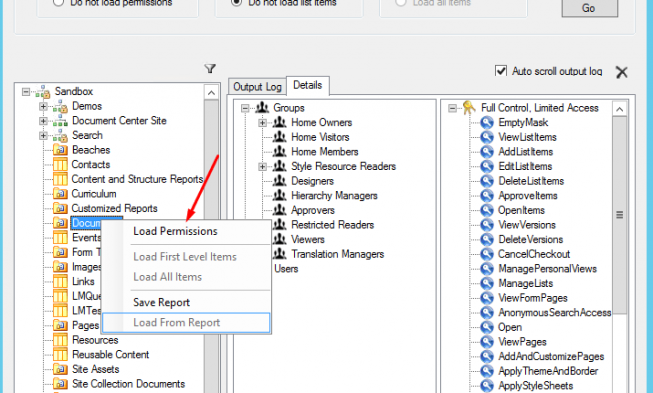Choose Load From Report menu entry
653x393 pixels.
(x=186, y=323)
